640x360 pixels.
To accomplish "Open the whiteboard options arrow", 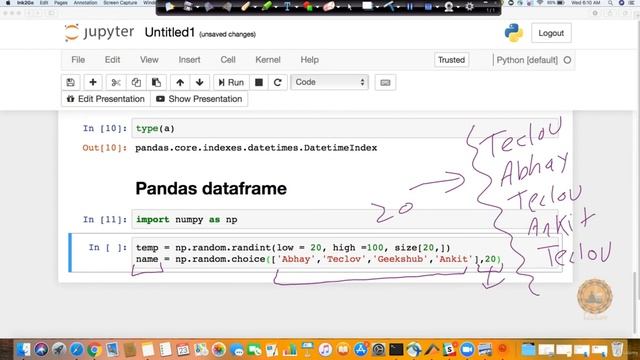I will tap(377, 7).
